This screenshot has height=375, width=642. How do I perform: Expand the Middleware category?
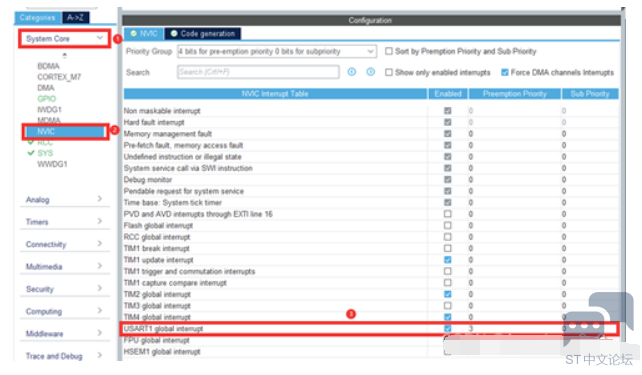[64, 334]
